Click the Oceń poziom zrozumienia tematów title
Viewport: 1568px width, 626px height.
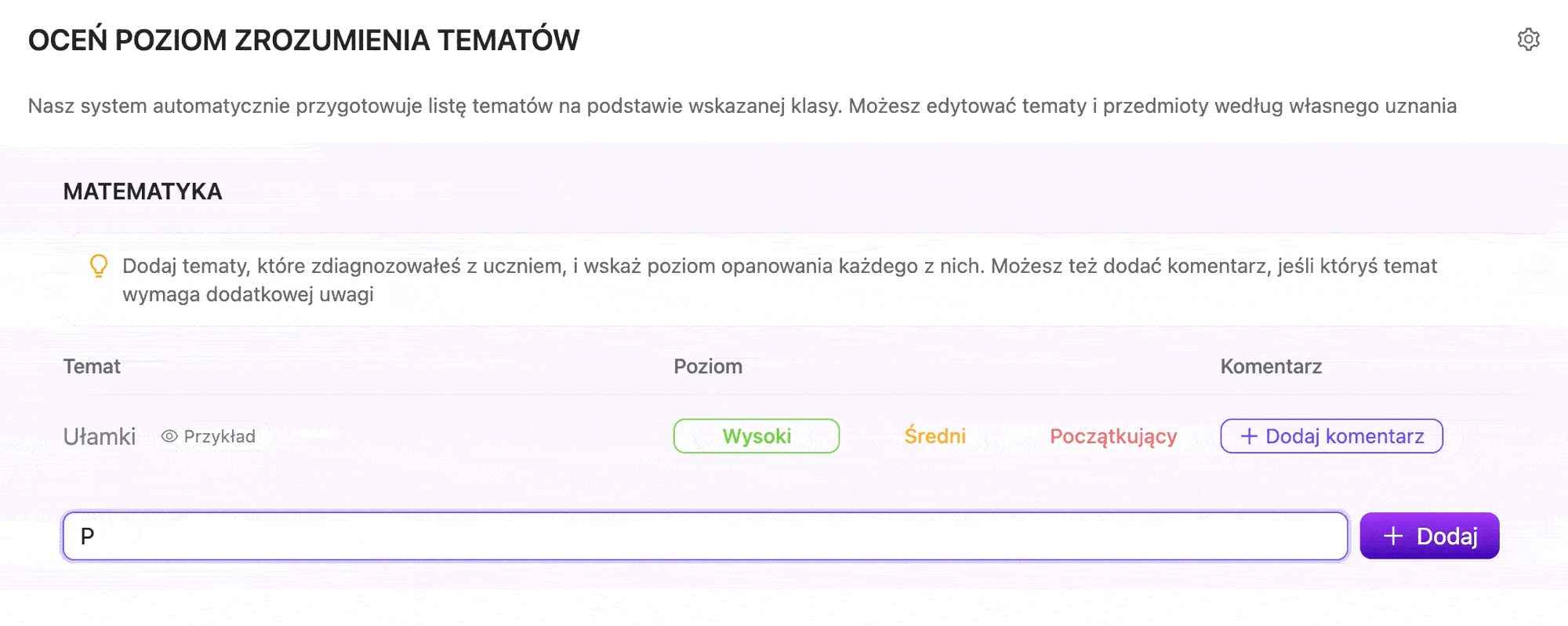(303, 39)
